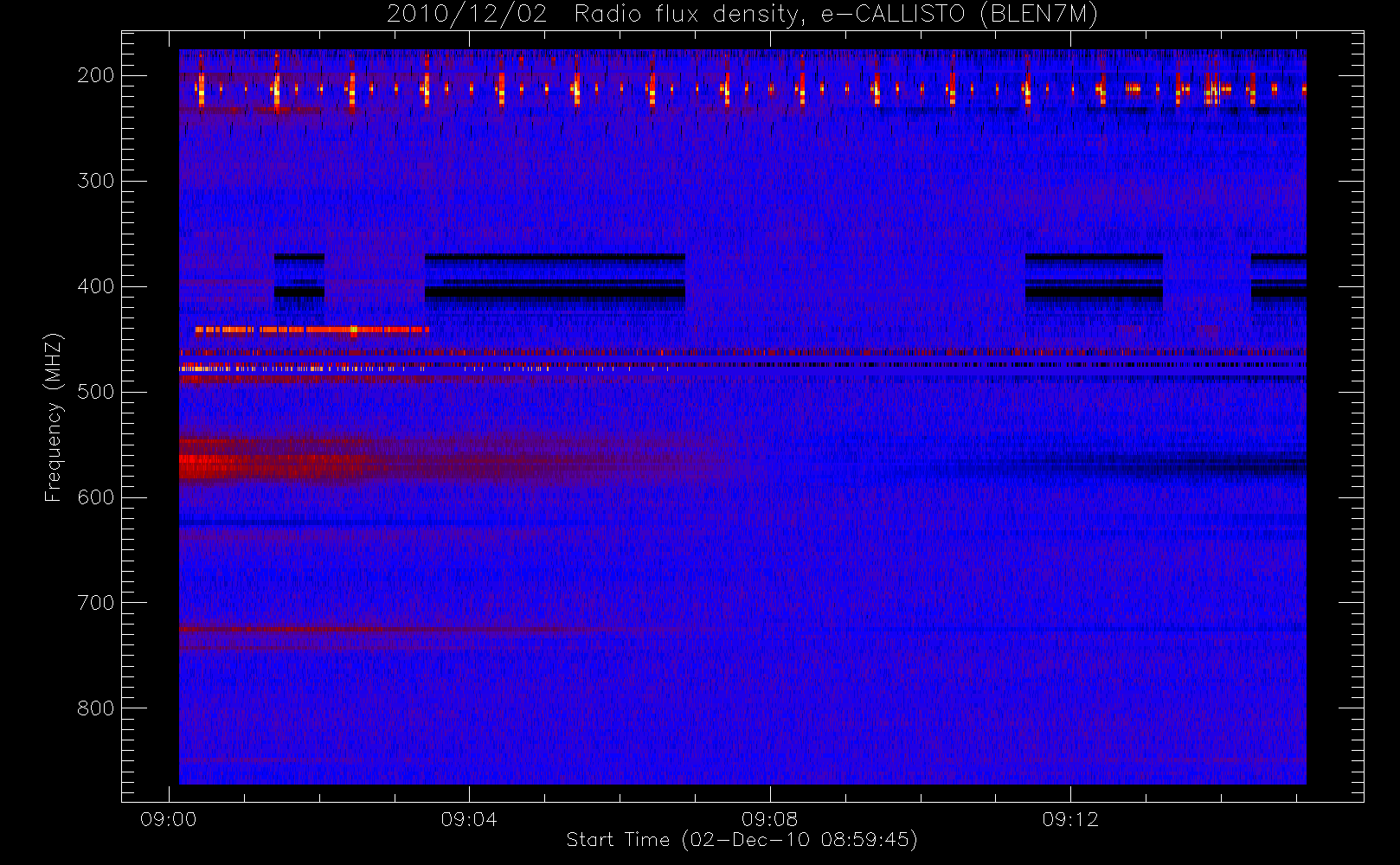Select the 300 frequency tick label
Screen dimensions: 1400x865
[95, 181]
